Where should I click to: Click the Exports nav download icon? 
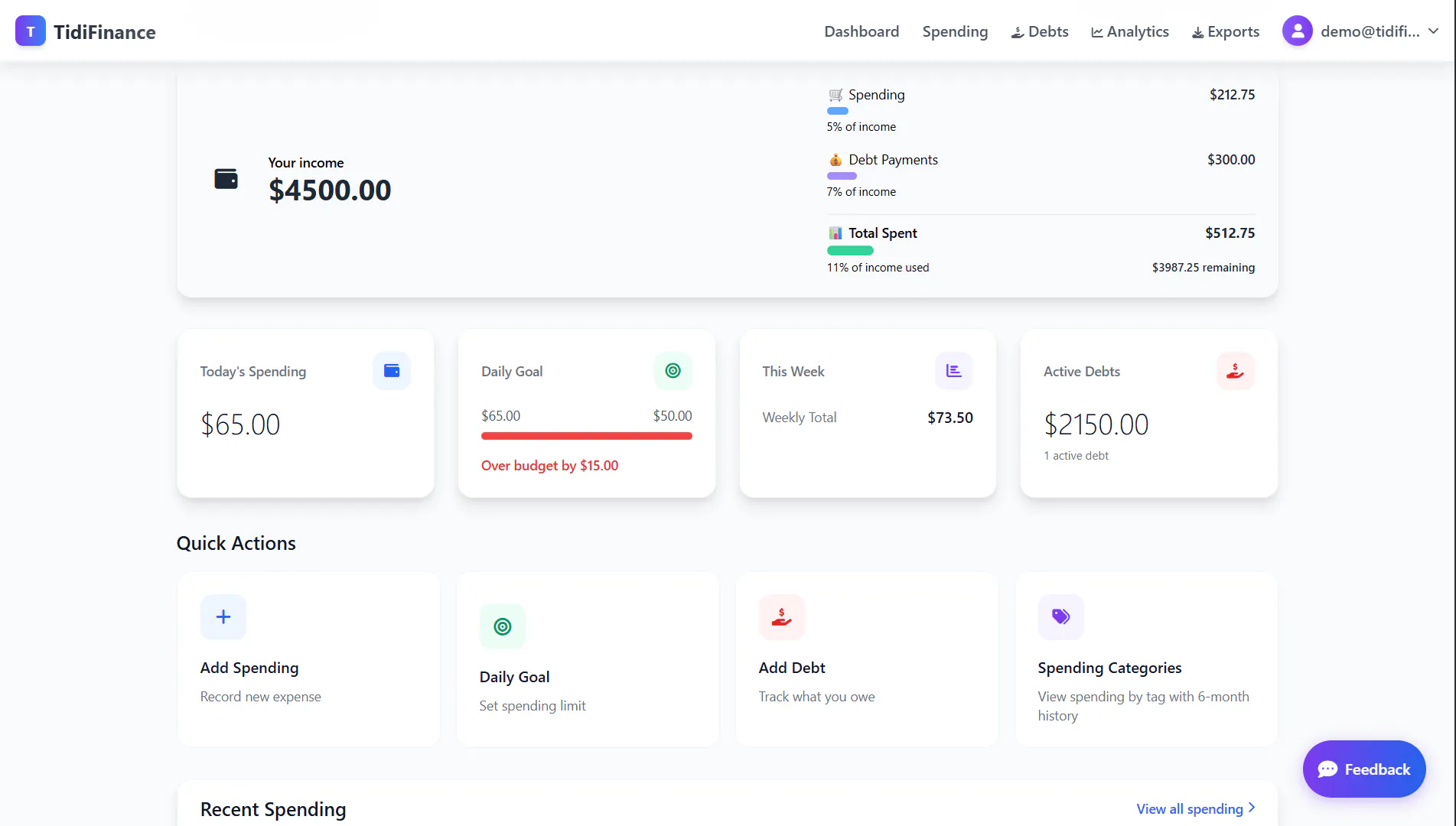1198,32
